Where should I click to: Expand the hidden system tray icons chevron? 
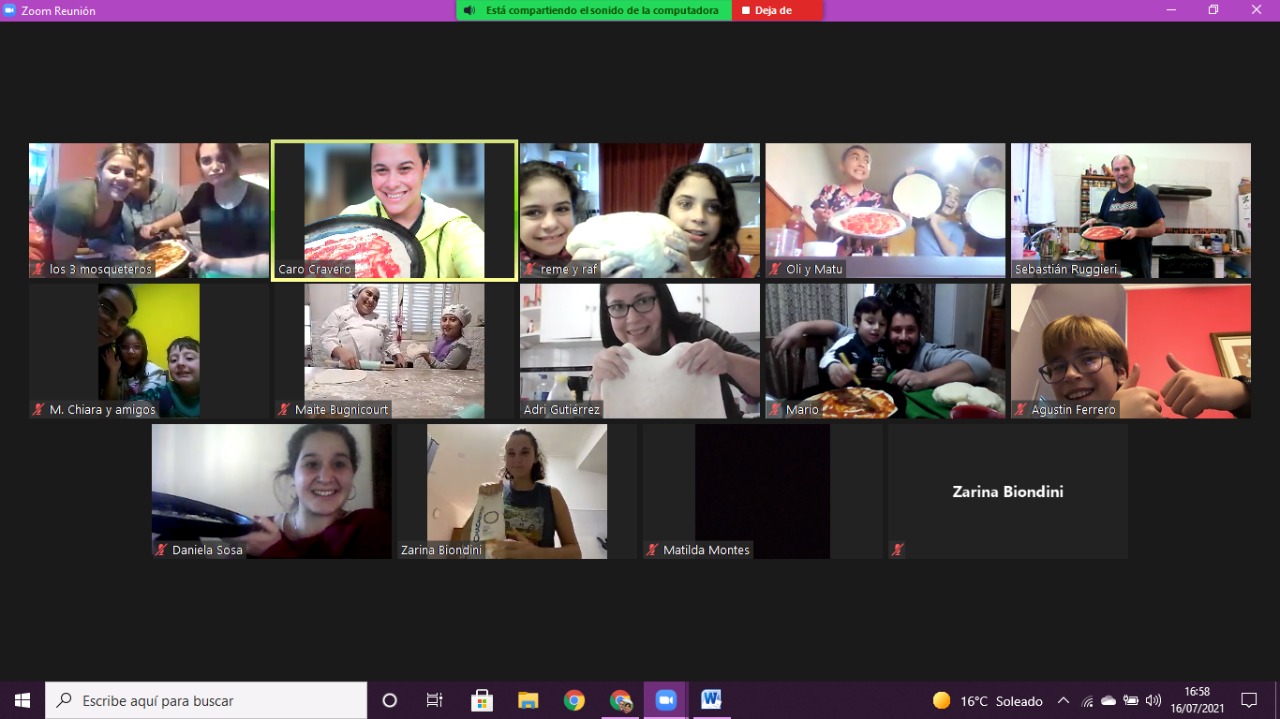click(x=1063, y=700)
